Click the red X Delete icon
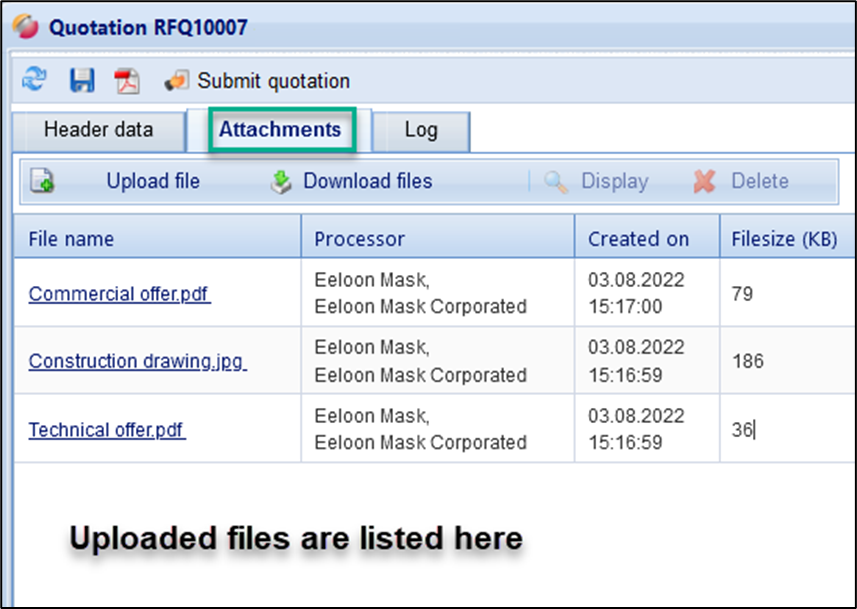This screenshot has height=609, width=857. pos(705,182)
